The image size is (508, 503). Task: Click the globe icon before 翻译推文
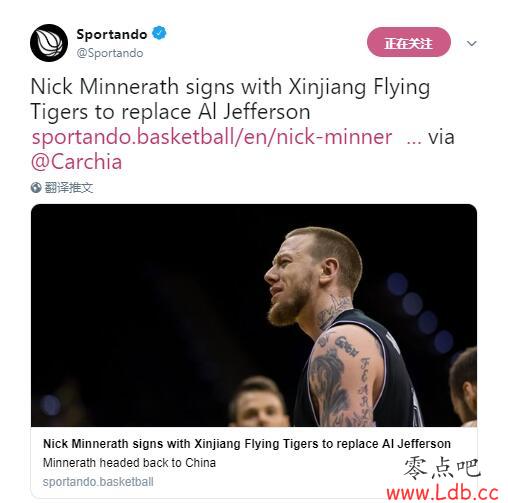click(x=36, y=188)
